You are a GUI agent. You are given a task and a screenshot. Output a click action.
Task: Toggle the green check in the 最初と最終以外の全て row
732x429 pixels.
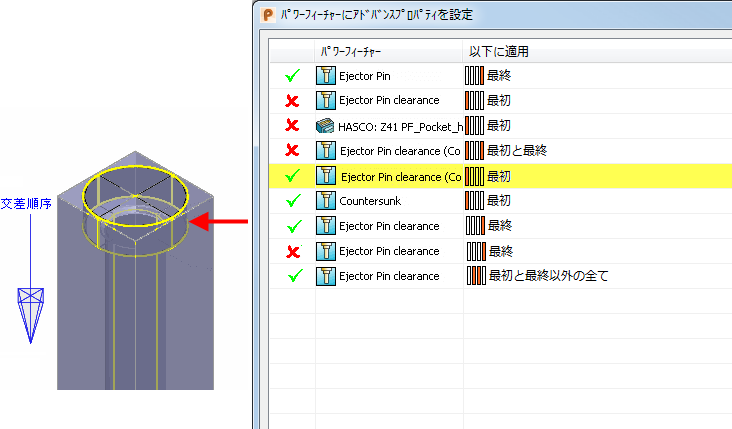click(x=295, y=276)
